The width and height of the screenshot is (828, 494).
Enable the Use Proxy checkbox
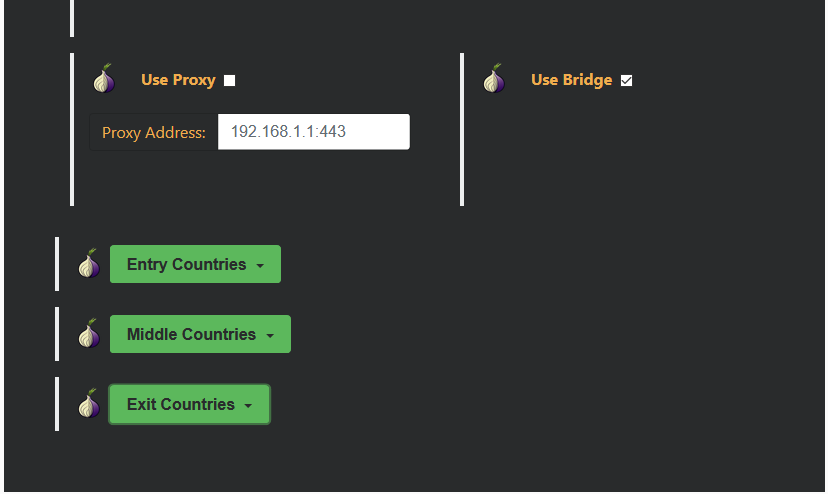[x=230, y=81]
